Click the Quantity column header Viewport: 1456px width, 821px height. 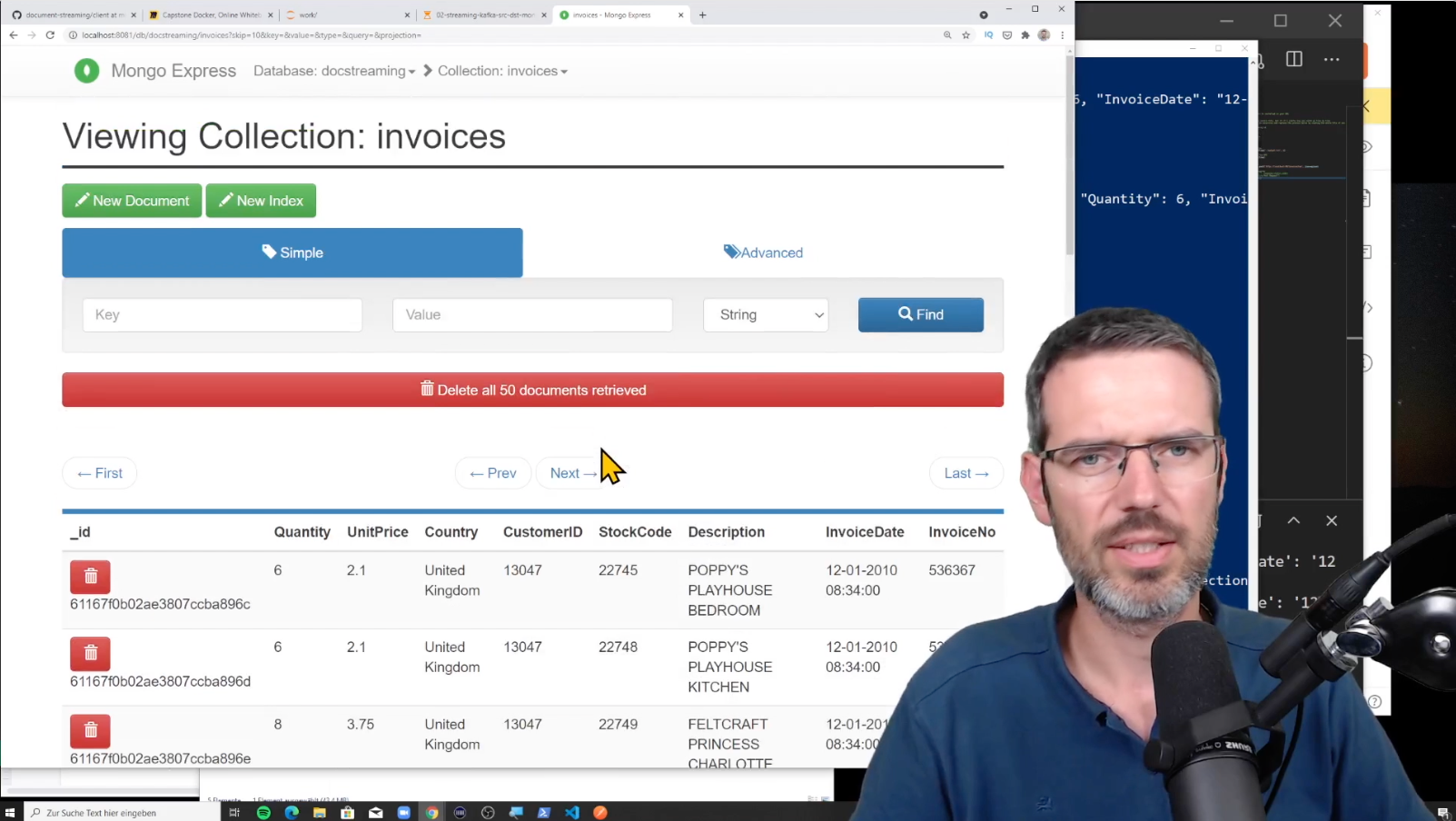click(x=302, y=532)
